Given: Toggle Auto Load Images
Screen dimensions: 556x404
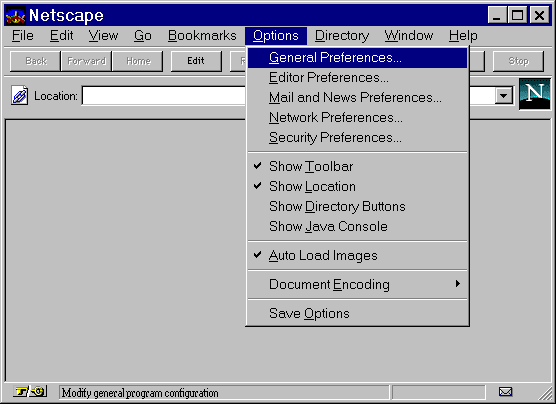Looking at the screenshot, I should (x=357, y=255).
